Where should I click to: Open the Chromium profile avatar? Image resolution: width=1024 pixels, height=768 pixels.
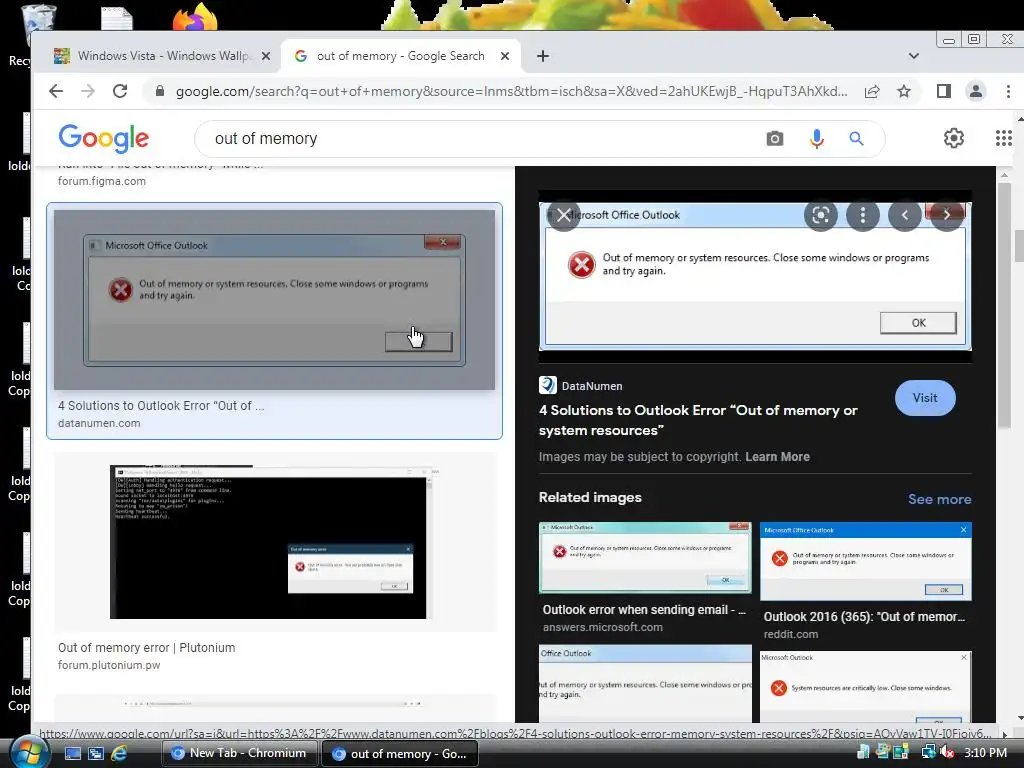tap(976, 91)
